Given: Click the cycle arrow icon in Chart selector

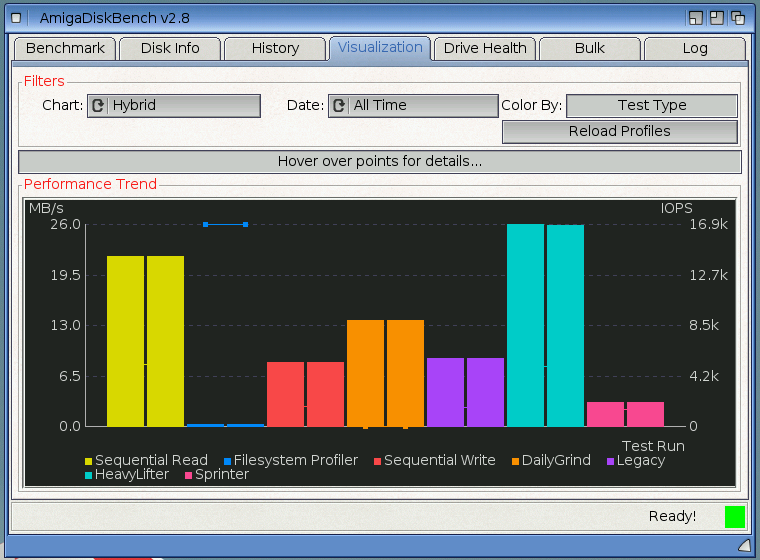Looking at the screenshot, I should click(98, 106).
